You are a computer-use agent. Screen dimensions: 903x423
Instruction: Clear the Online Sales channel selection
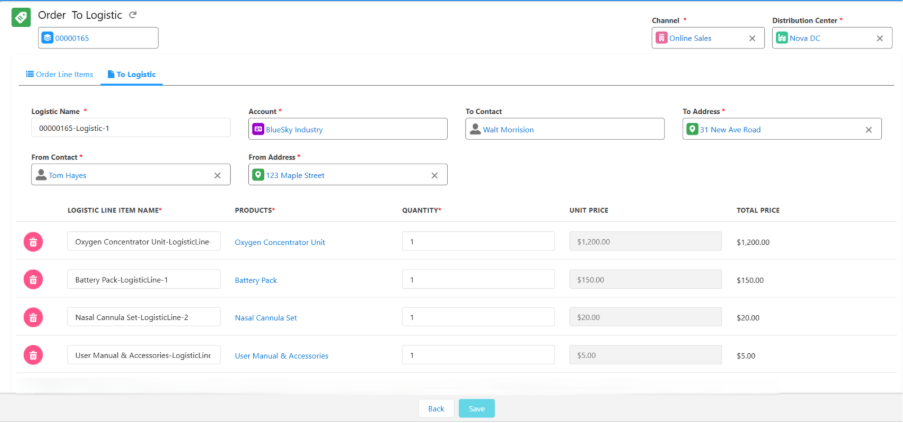click(x=752, y=38)
